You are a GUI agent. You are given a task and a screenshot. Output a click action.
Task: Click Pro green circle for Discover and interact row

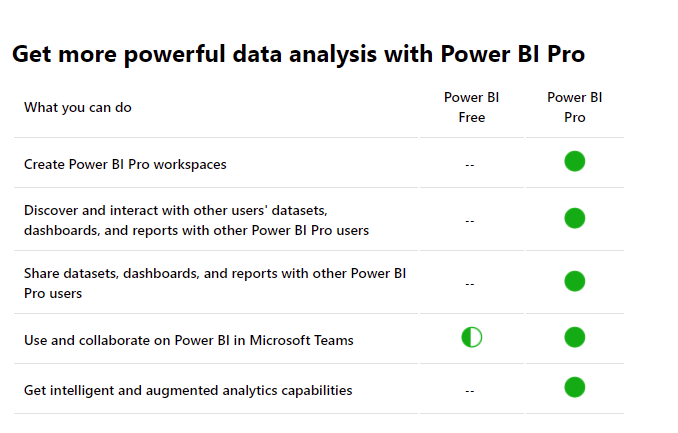point(574,218)
